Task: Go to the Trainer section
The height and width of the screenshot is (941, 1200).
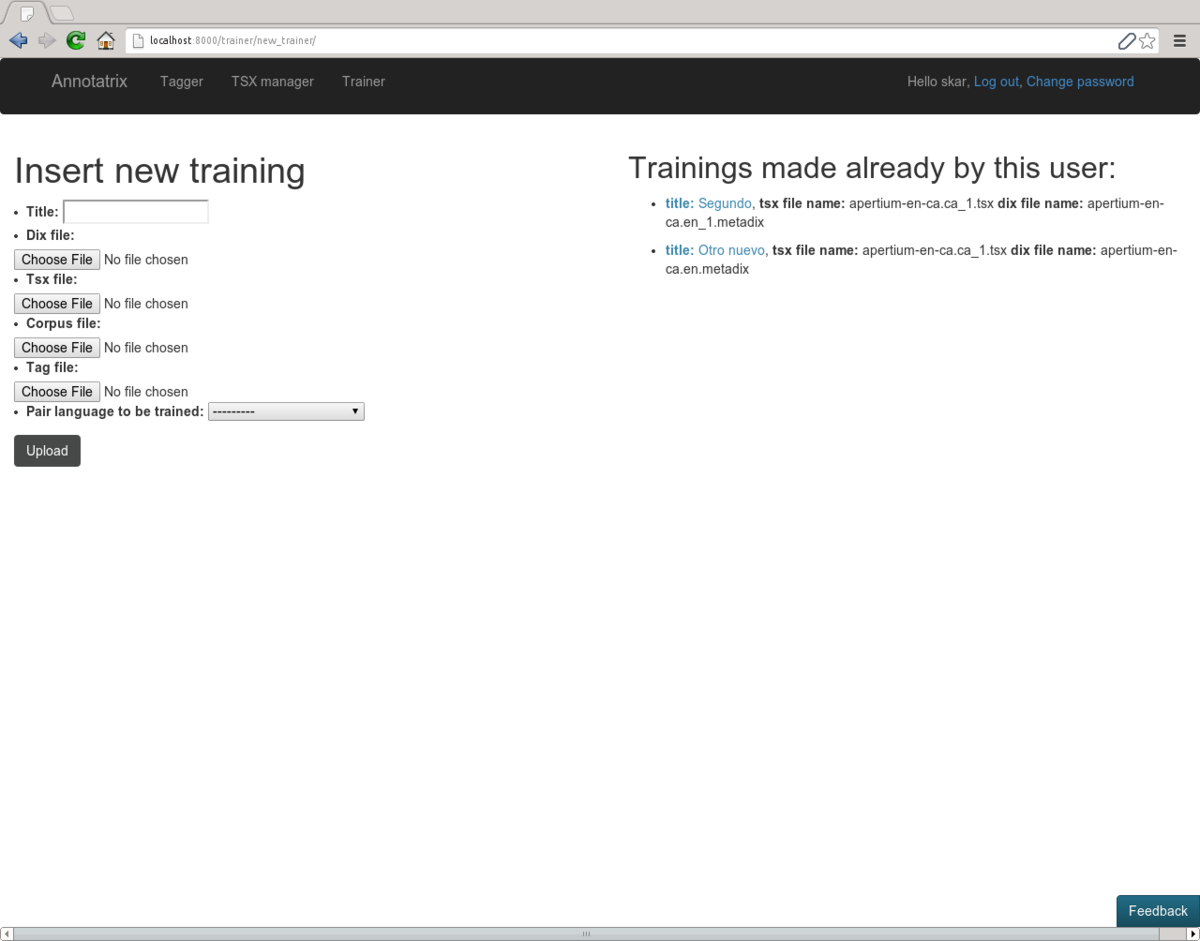Action: (x=363, y=82)
